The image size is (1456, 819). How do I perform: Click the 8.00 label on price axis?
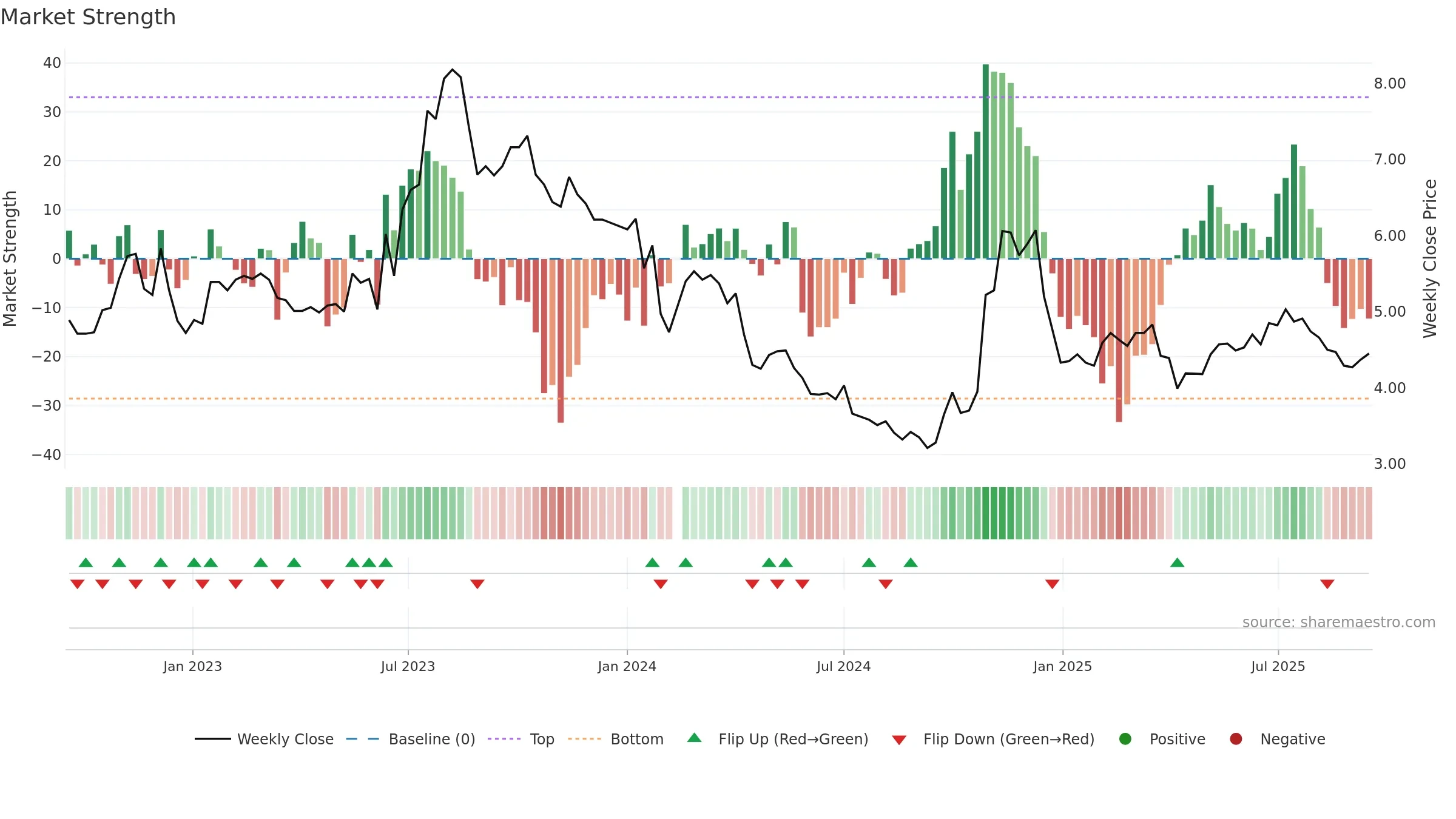coord(1390,84)
